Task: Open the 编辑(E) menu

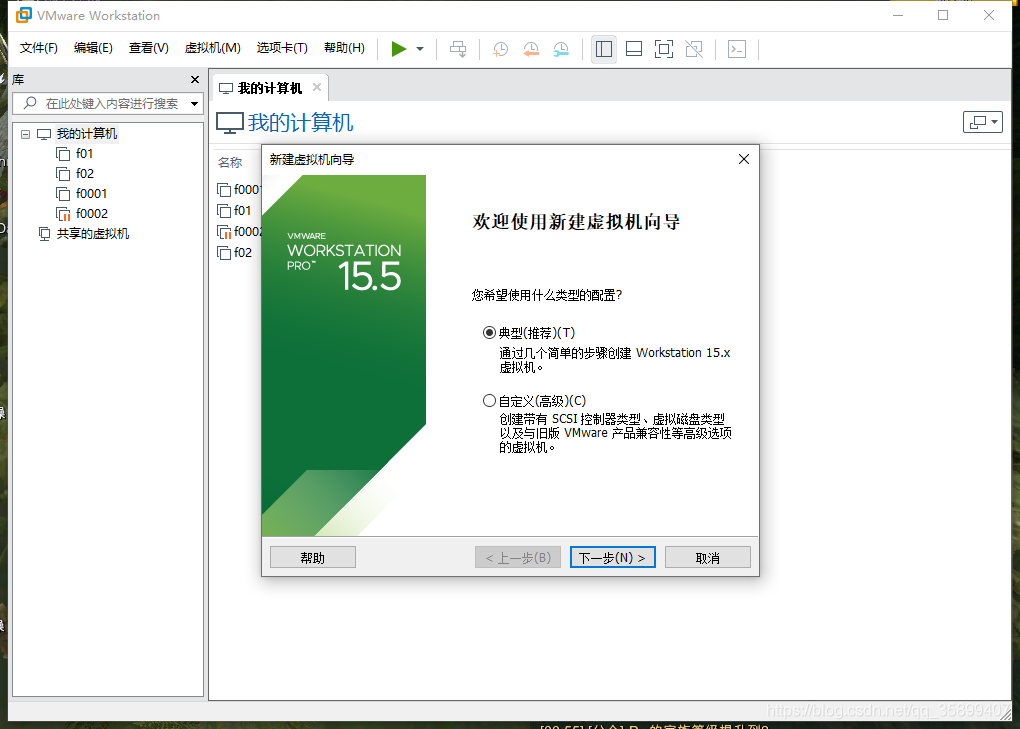Action: [93, 48]
